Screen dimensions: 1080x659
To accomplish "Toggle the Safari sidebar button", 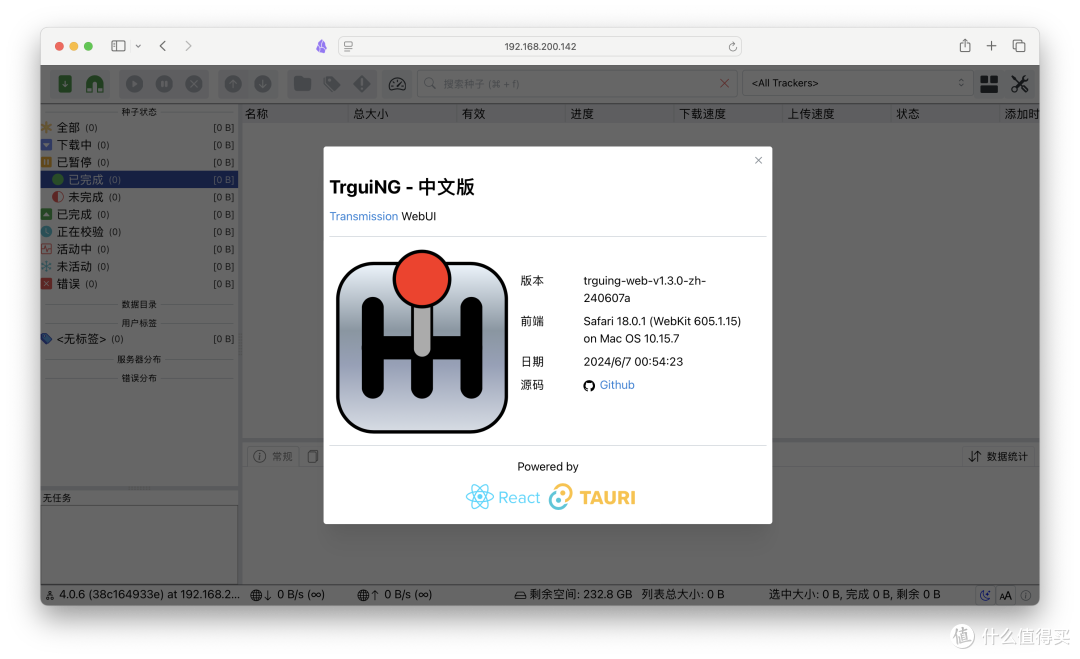I will (x=118, y=46).
